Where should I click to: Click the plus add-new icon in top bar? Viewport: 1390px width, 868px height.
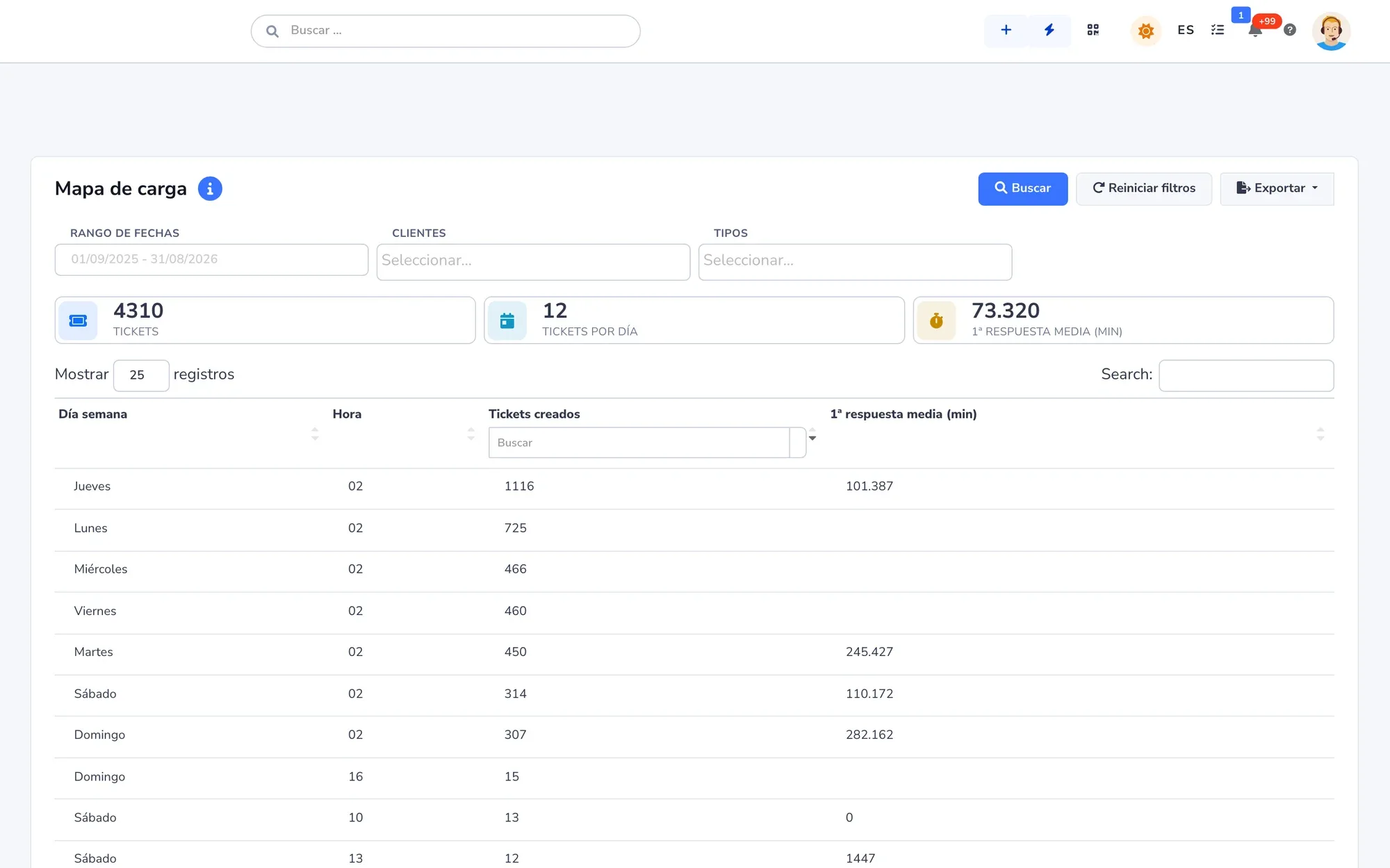pyautogui.click(x=1006, y=31)
